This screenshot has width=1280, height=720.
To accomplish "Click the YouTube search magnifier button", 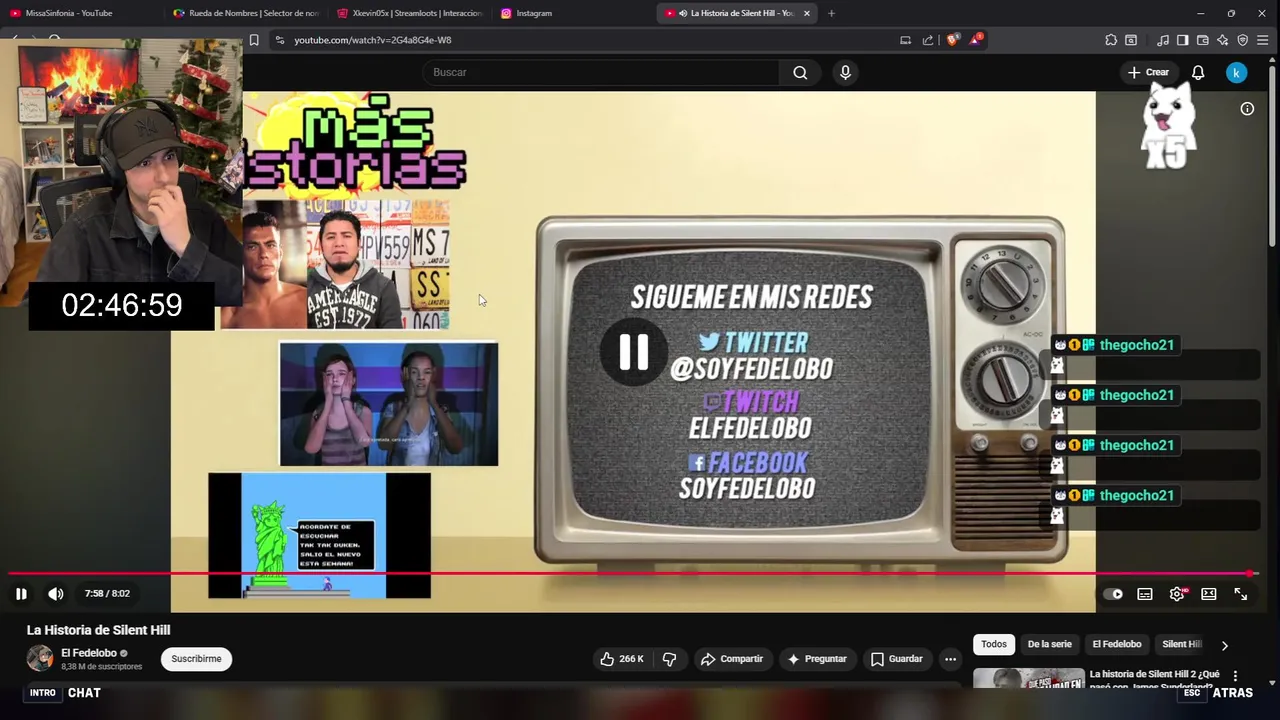I will click(x=800, y=72).
